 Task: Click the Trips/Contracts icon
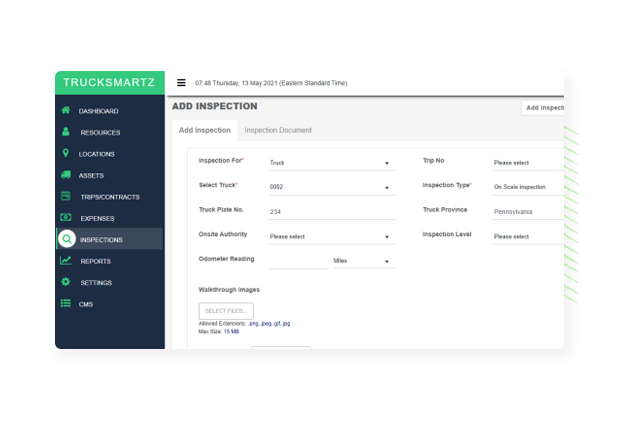click(x=65, y=196)
